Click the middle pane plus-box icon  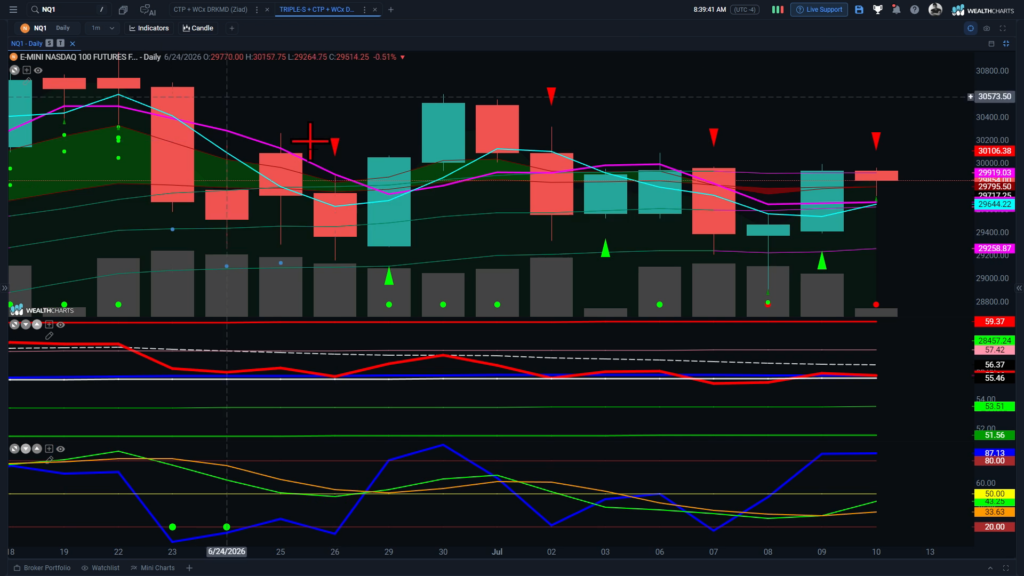(x=49, y=325)
